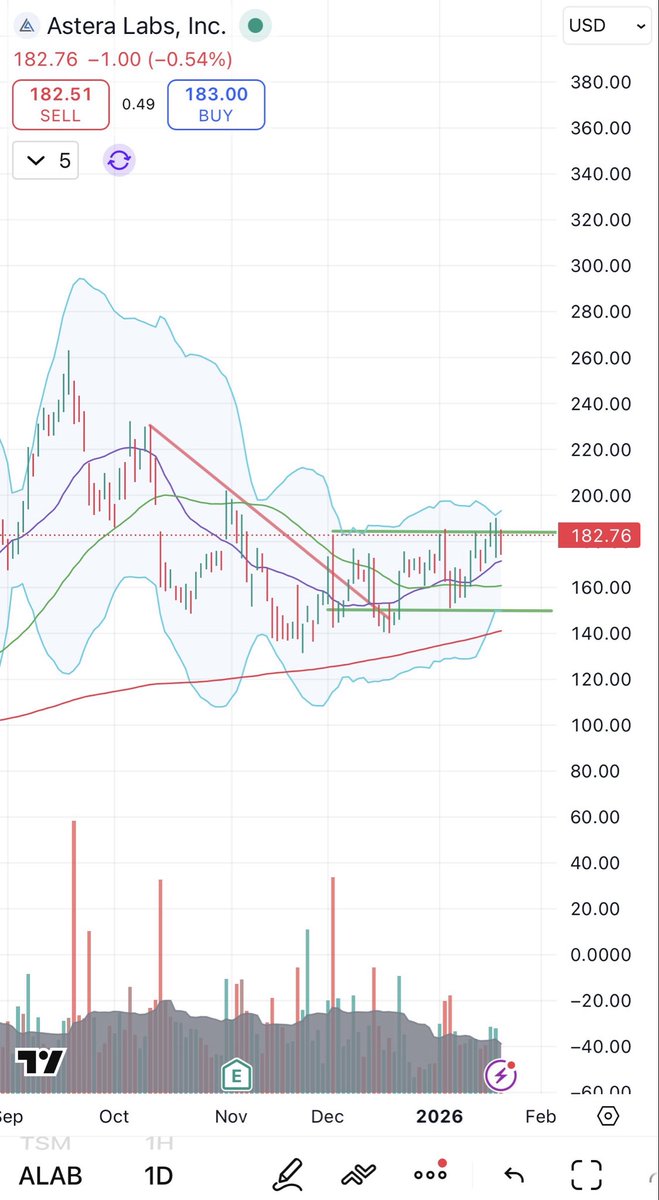Screen dimensions: 659x1200
Task: Click the Nov date axis label
Action: click(232, 1116)
